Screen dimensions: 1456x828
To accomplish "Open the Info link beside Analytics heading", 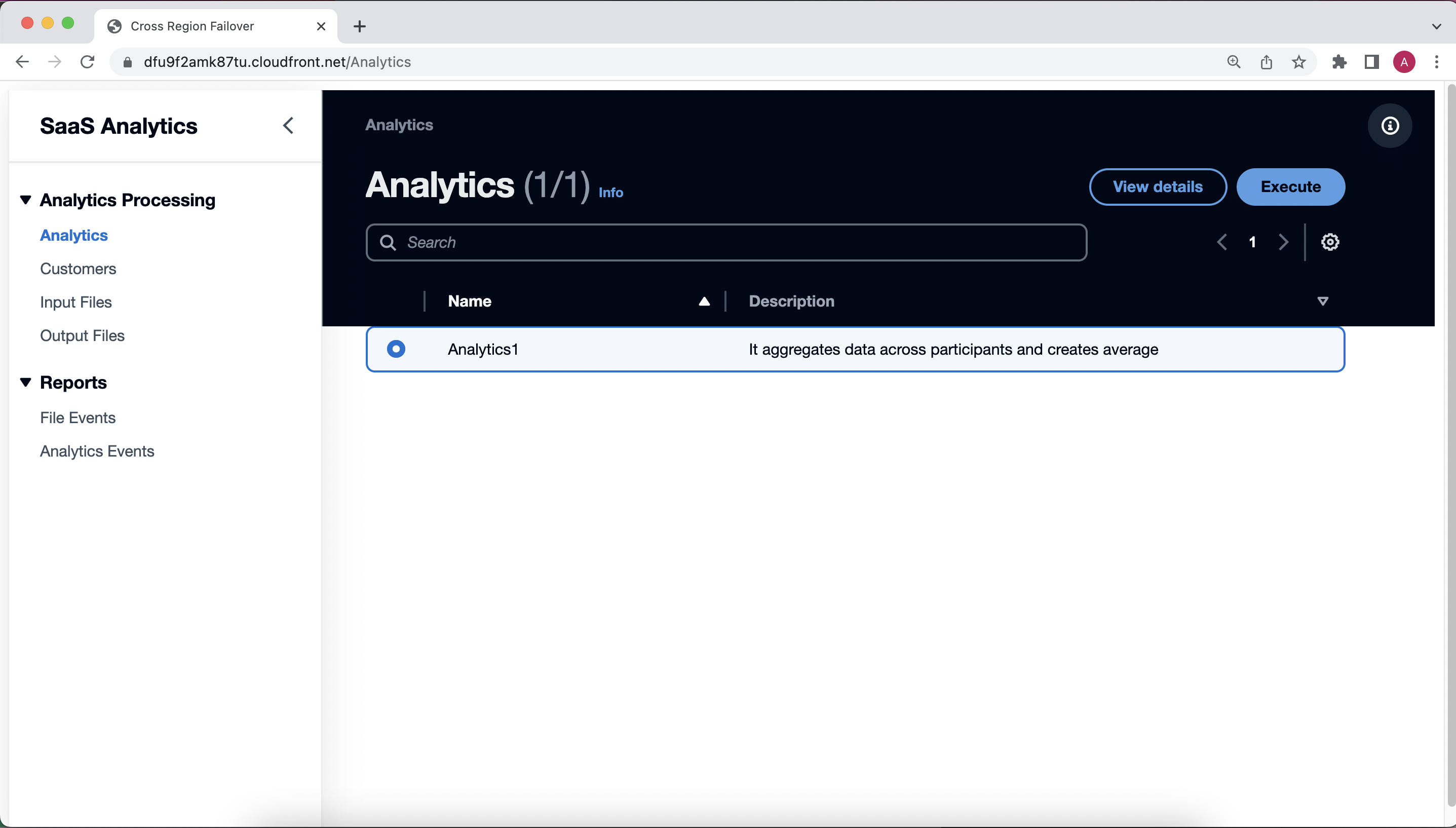I will pyautogui.click(x=610, y=193).
